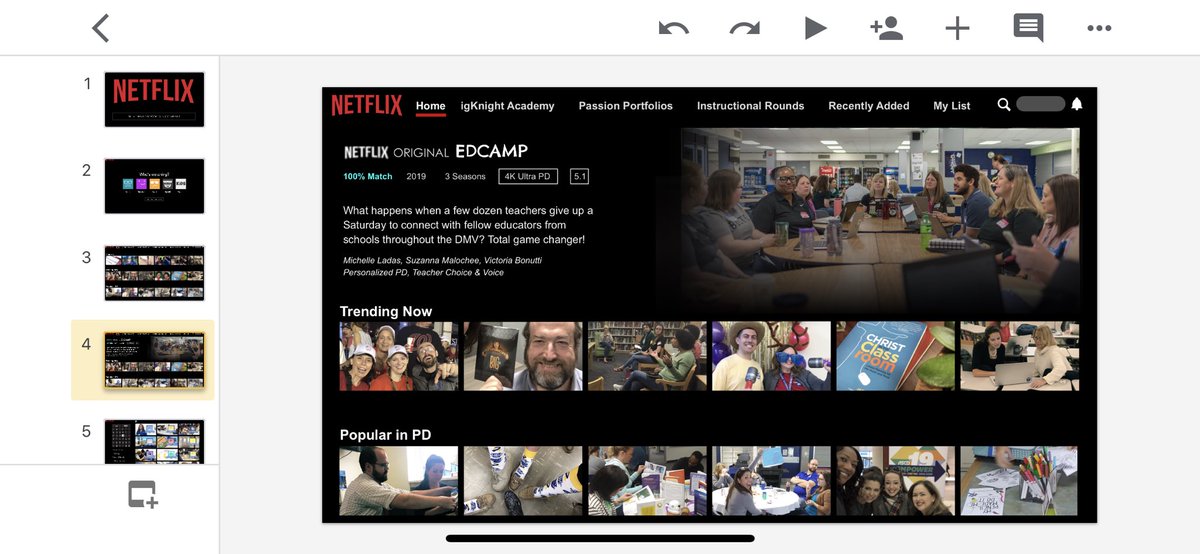Select the Michelle Ladas credits text

tap(444, 266)
